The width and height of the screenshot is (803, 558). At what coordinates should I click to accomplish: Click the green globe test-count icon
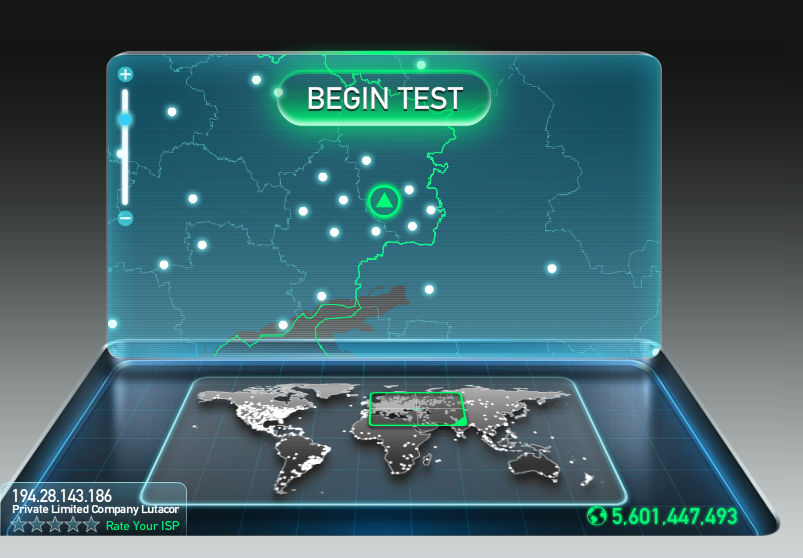pos(597,516)
